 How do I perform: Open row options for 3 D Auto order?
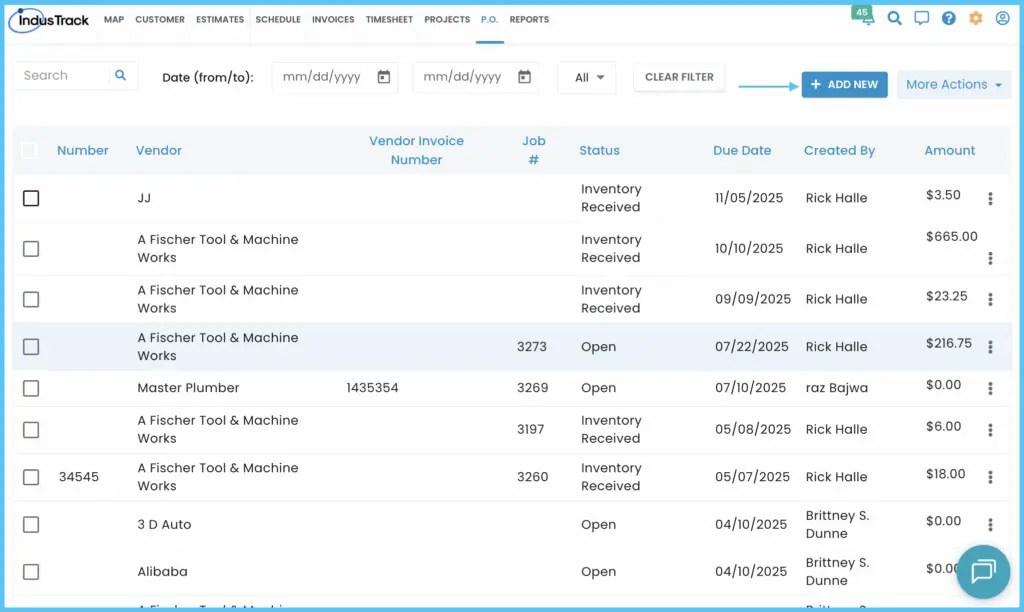[990, 524]
